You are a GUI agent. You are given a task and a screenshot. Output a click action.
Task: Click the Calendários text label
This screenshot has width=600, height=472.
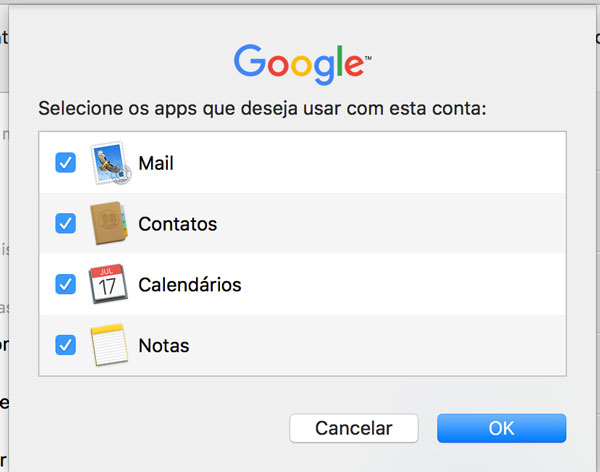[190, 285]
